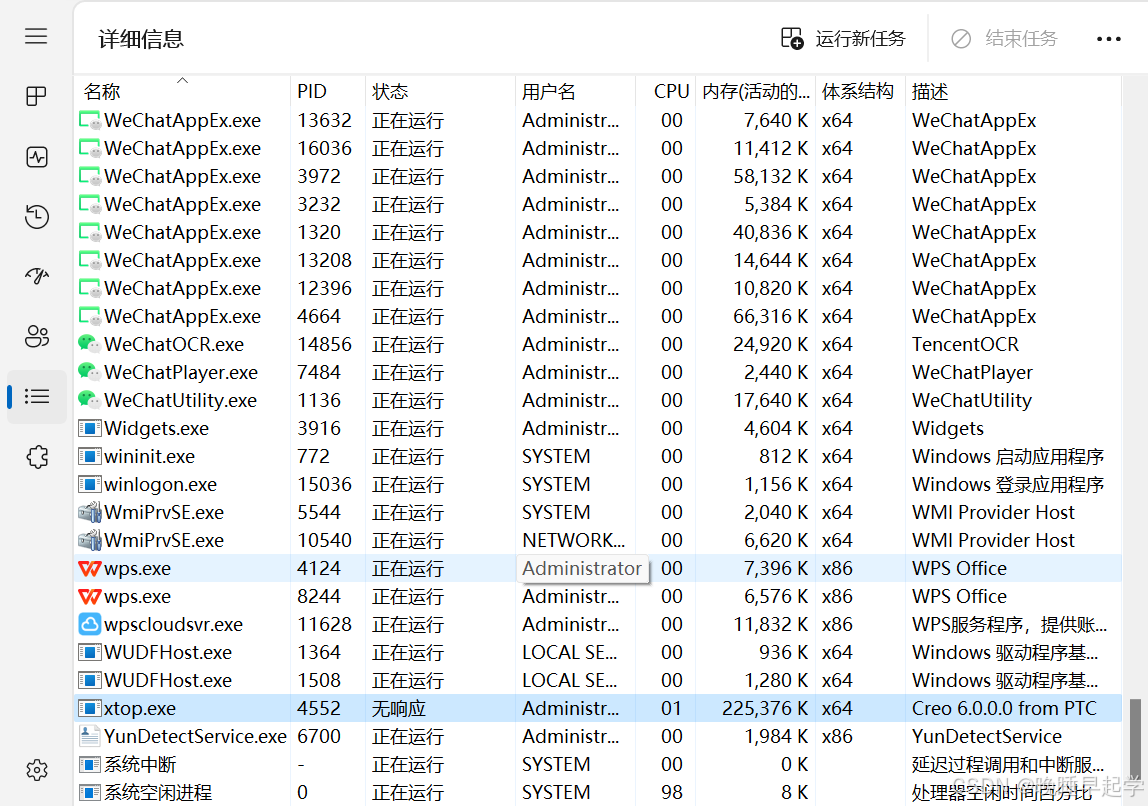Click the 无响应 status of xtop.exe

(399, 709)
